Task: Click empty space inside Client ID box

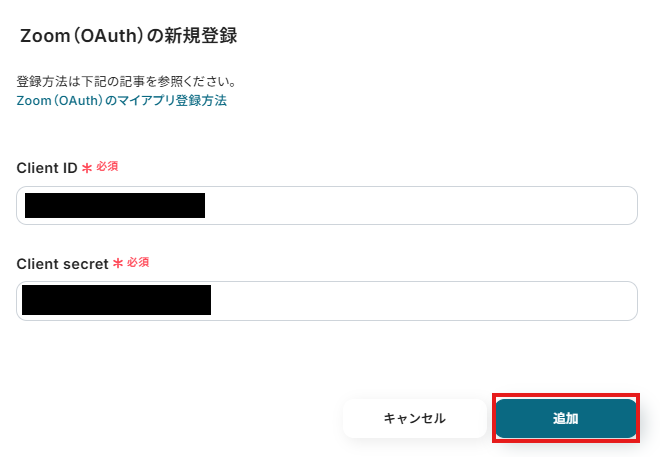Action: pos(420,206)
